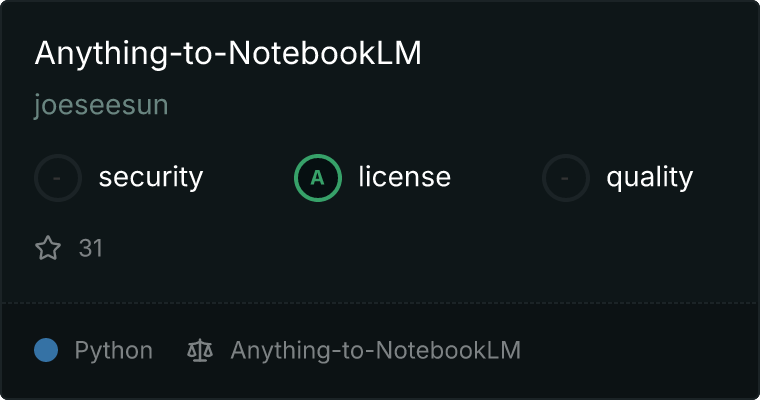Open the Anything-to-NotebookLM title link

pyautogui.click(x=228, y=53)
